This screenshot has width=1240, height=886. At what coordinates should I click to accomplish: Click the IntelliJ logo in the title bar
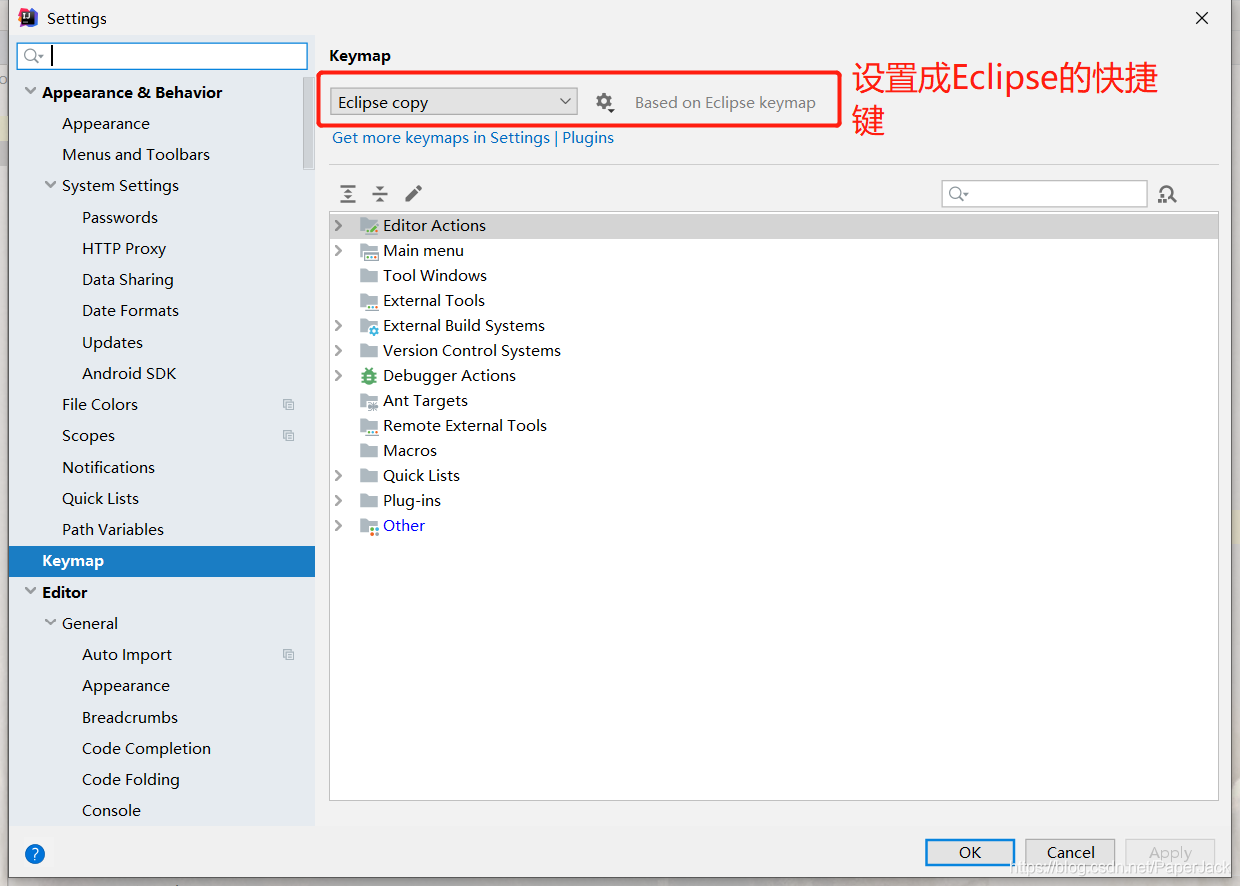coord(28,17)
